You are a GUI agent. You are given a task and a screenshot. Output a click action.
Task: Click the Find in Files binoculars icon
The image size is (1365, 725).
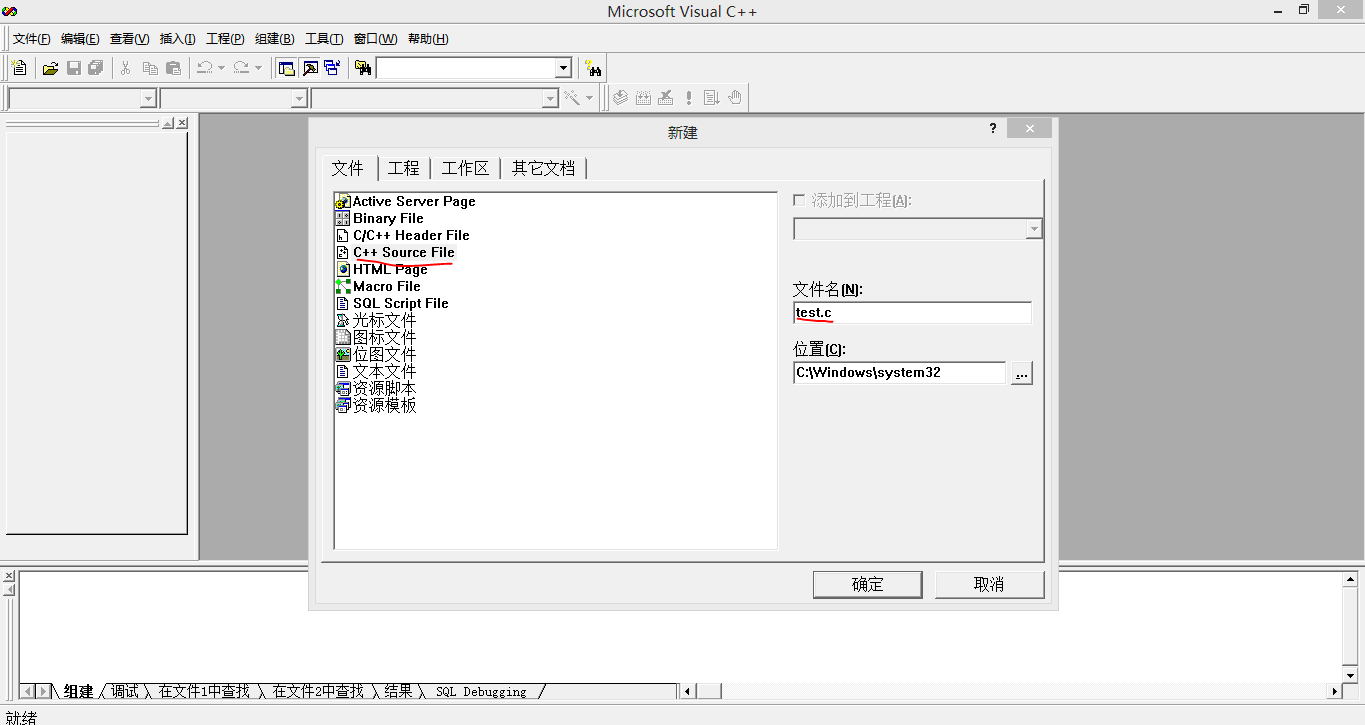click(363, 68)
